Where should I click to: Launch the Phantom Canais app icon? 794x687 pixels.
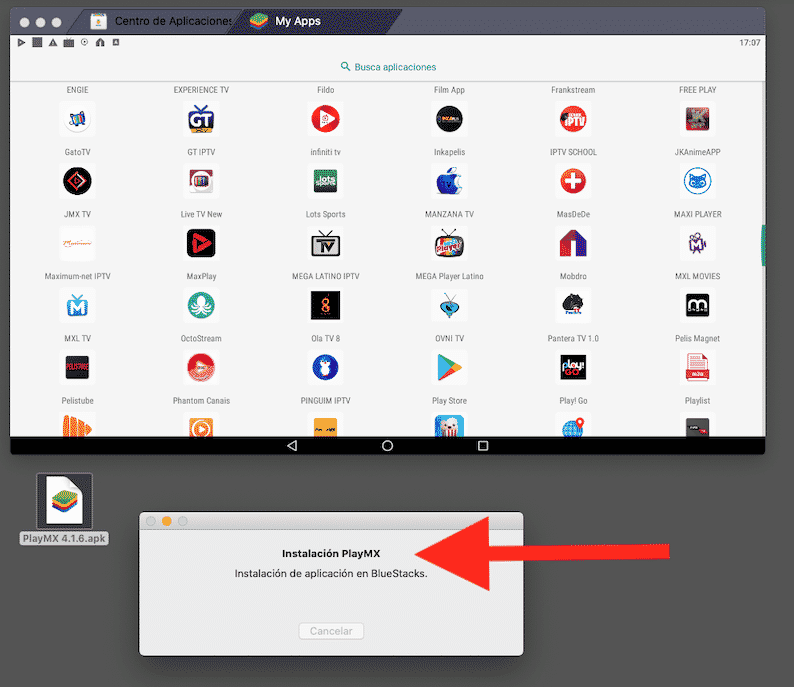(201, 368)
